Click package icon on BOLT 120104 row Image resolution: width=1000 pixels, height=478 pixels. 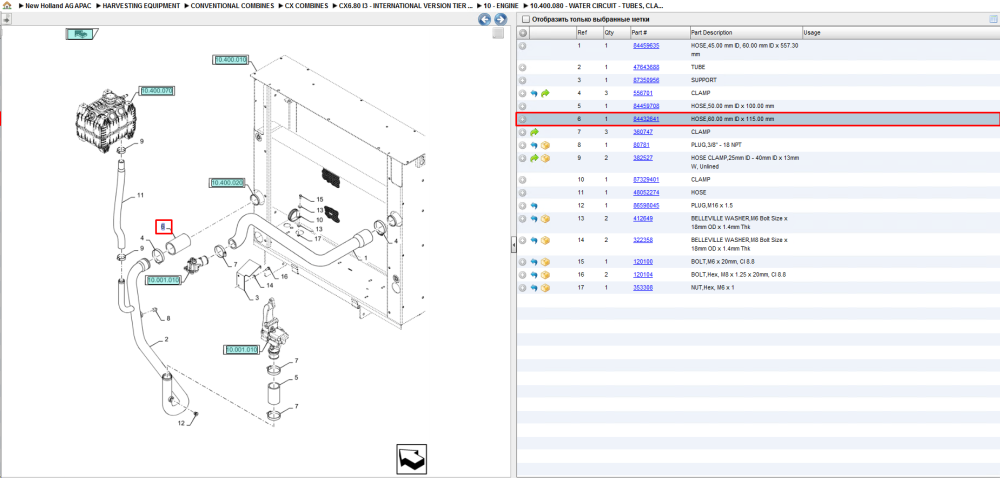pyautogui.click(x=545, y=275)
